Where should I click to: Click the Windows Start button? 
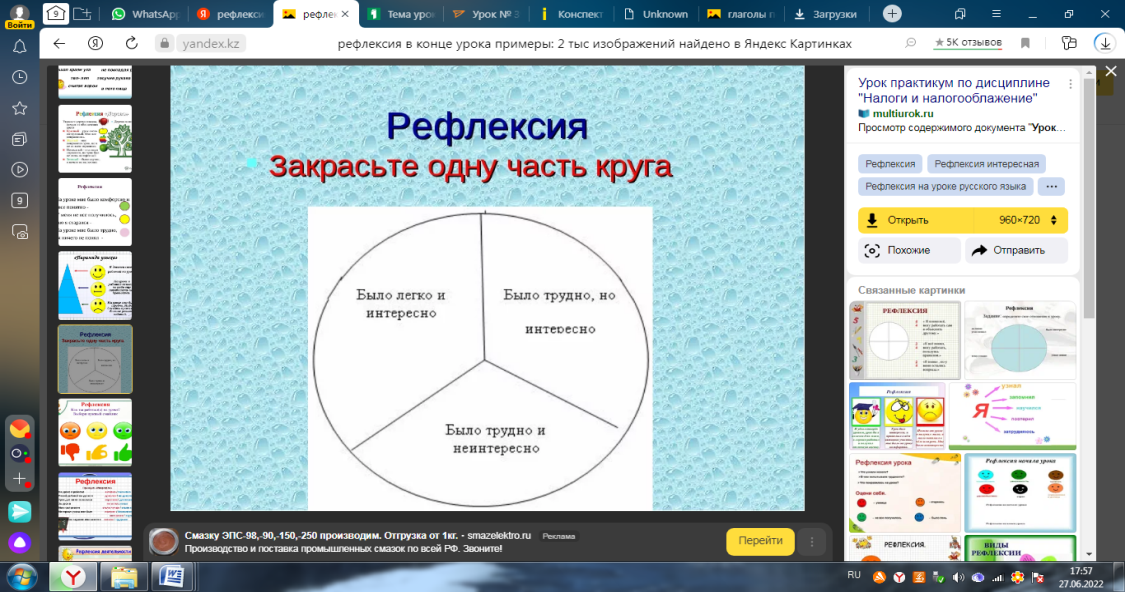tap(22, 577)
